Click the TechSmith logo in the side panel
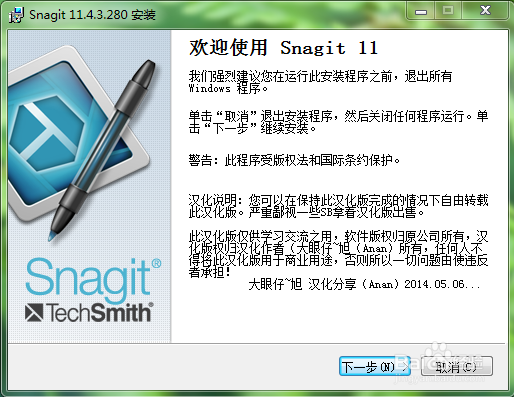This screenshot has width=514, height=397. [x=89, y=312]
